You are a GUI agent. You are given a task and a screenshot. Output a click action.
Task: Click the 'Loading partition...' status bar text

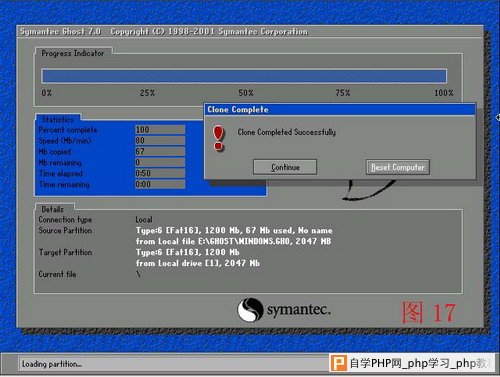point(52,364)
